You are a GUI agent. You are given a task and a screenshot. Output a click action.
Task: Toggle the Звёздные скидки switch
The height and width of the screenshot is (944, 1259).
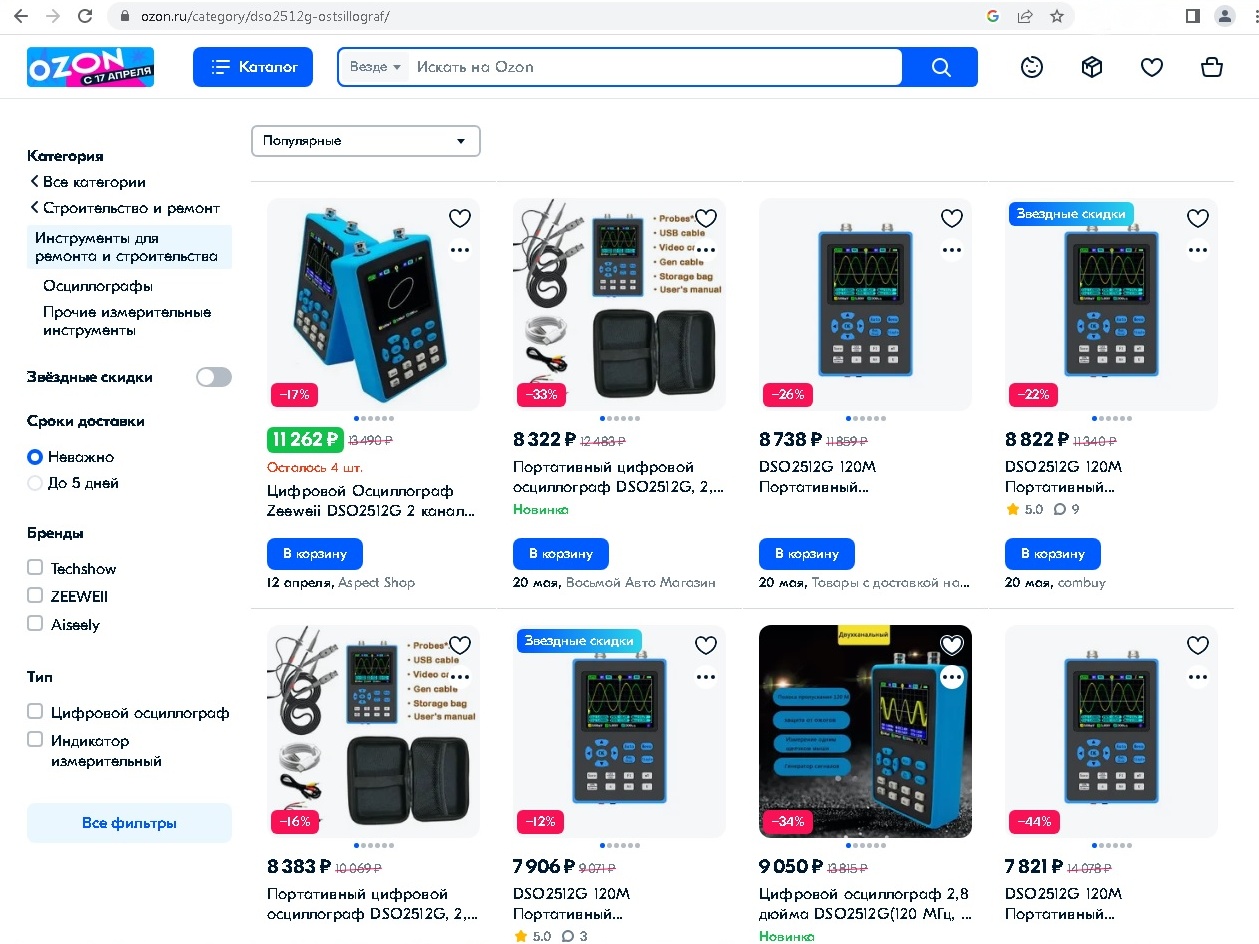pos(214,377)
